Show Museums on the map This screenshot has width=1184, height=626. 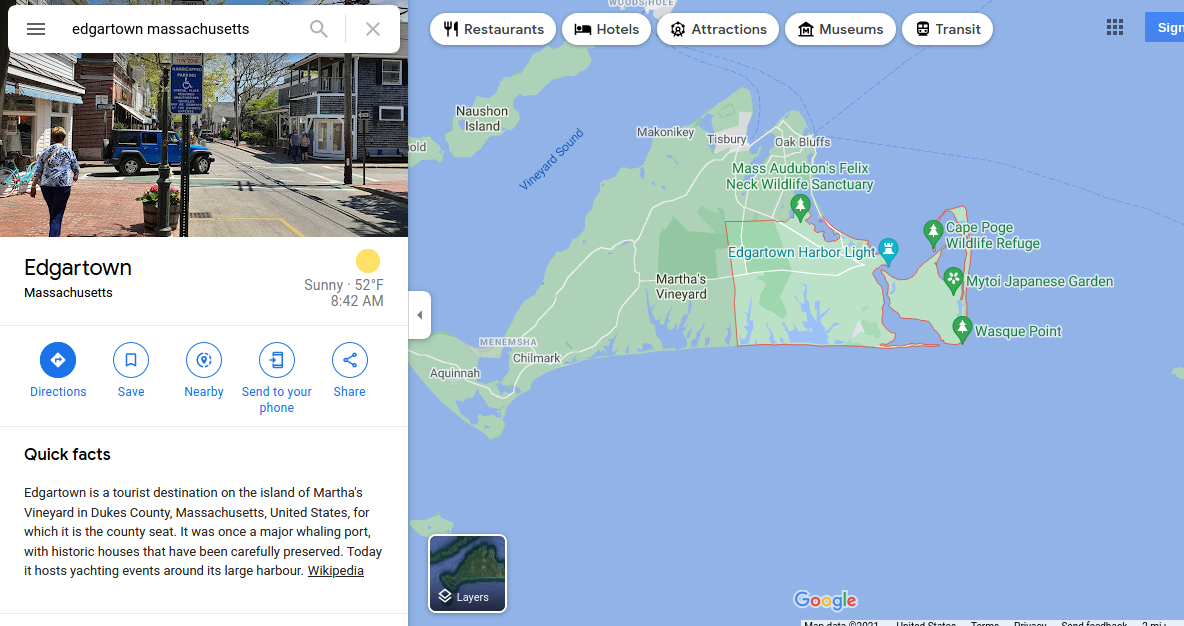click(840, 29)
